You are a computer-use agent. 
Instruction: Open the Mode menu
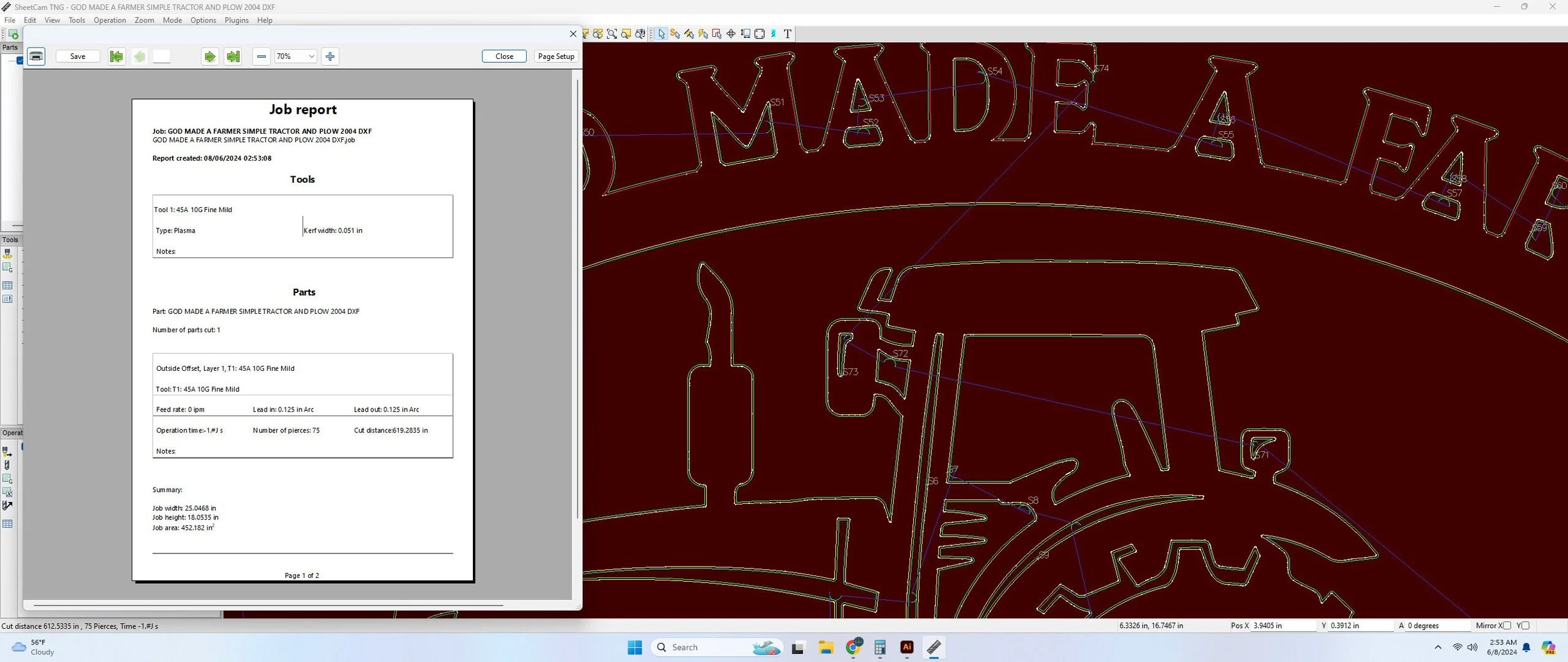coord(172,20)
